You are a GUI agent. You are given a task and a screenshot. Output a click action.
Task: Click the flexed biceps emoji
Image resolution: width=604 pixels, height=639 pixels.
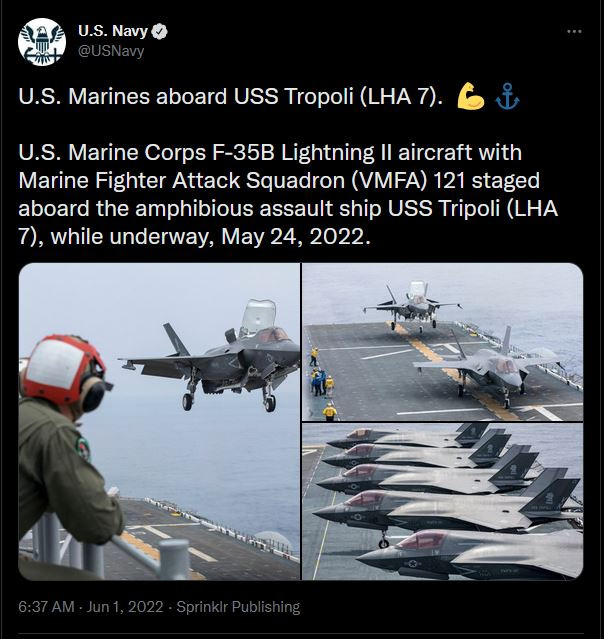coord(470,96)
